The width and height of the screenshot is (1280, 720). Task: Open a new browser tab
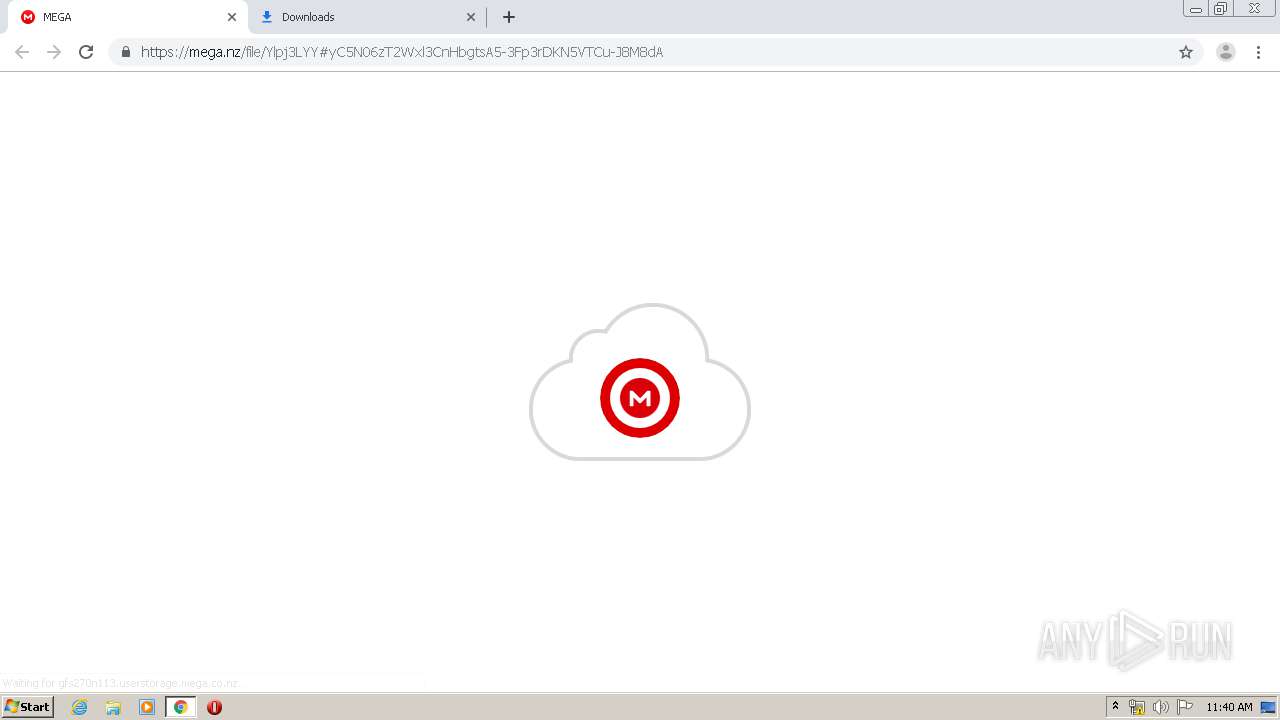pyautogui.click(x=509, y=17)
